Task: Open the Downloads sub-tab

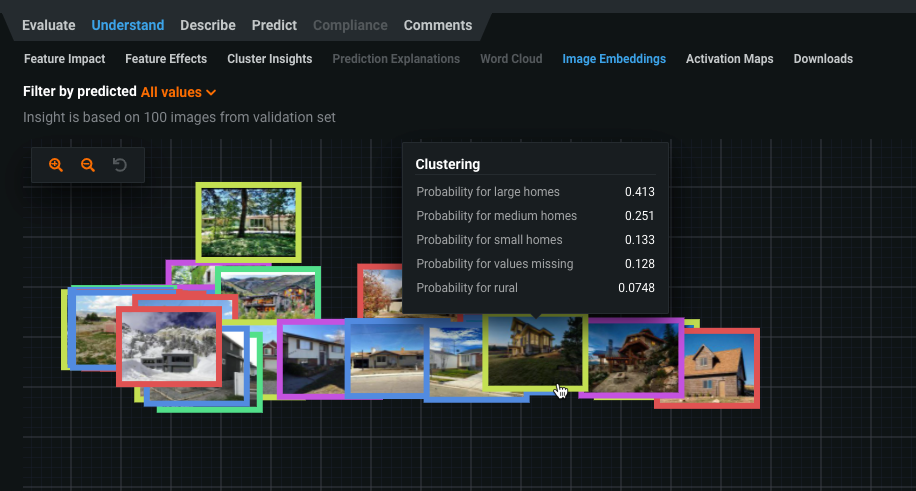Action: point(823,59)
